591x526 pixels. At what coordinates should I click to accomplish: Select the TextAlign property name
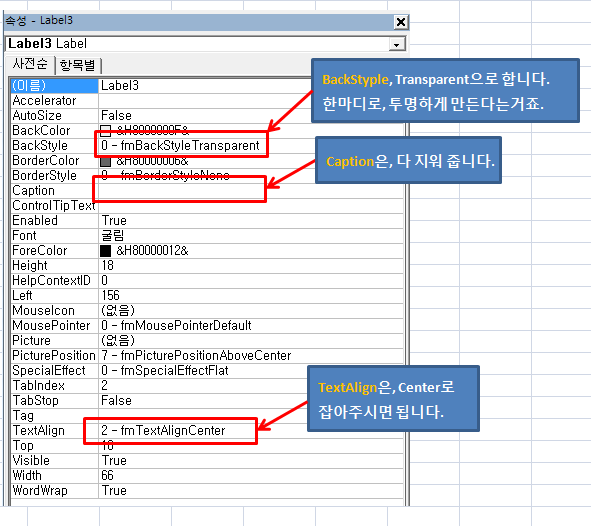click(x=38, y=430)
